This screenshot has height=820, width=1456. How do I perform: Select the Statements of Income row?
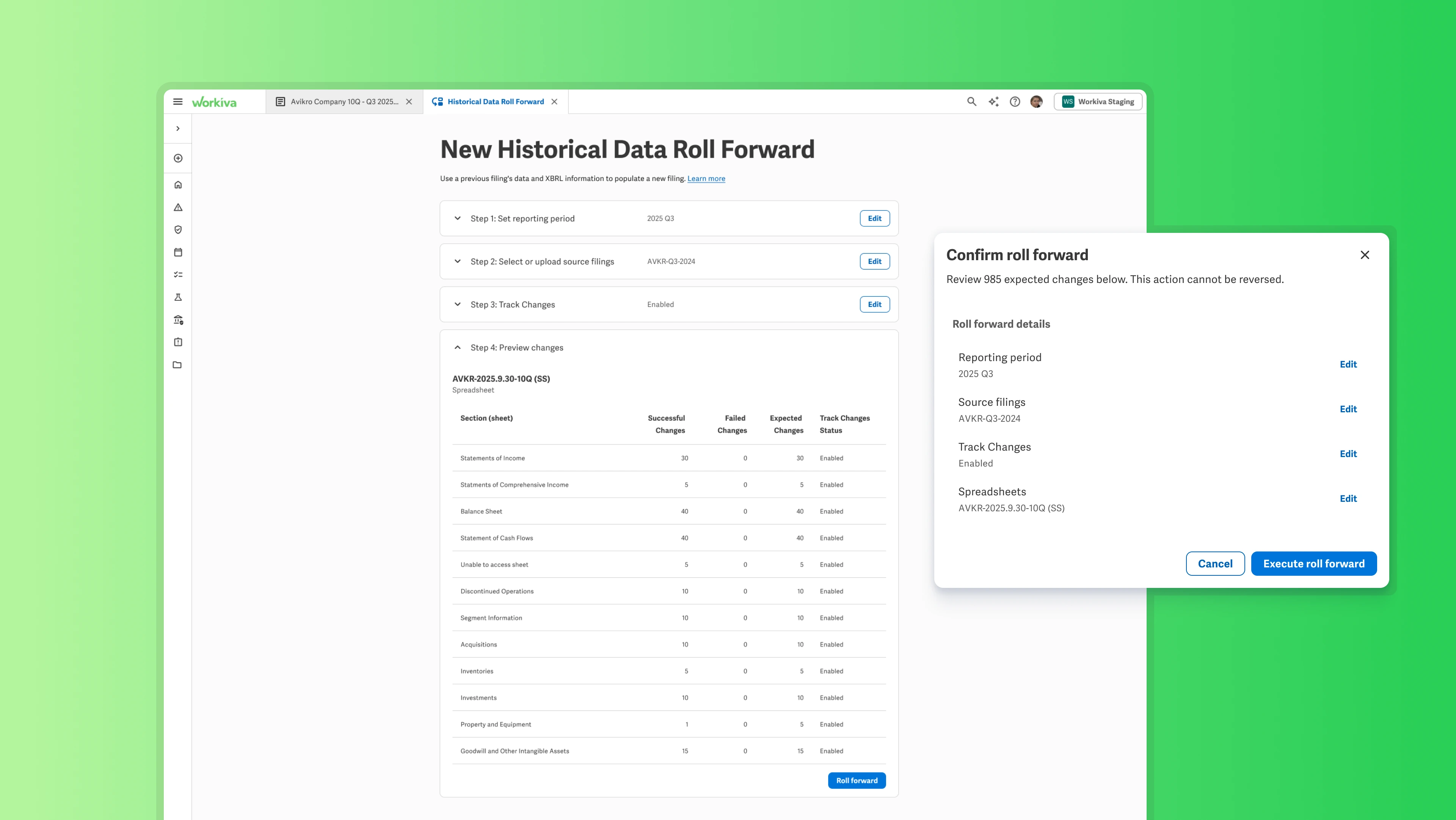point(669,458)
